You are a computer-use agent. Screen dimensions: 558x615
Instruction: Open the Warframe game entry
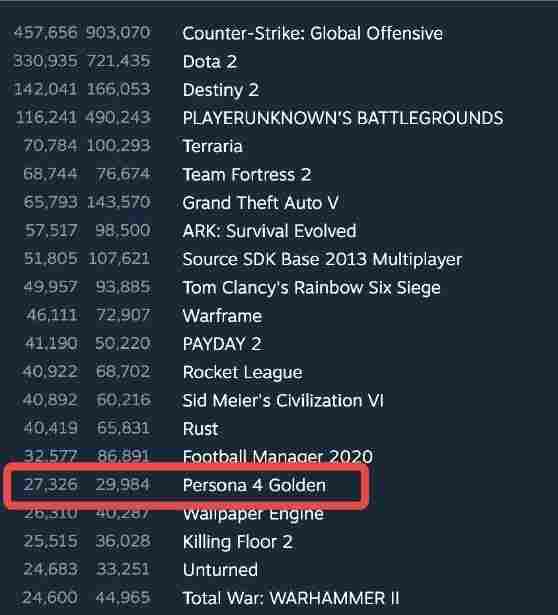(222, 316)
